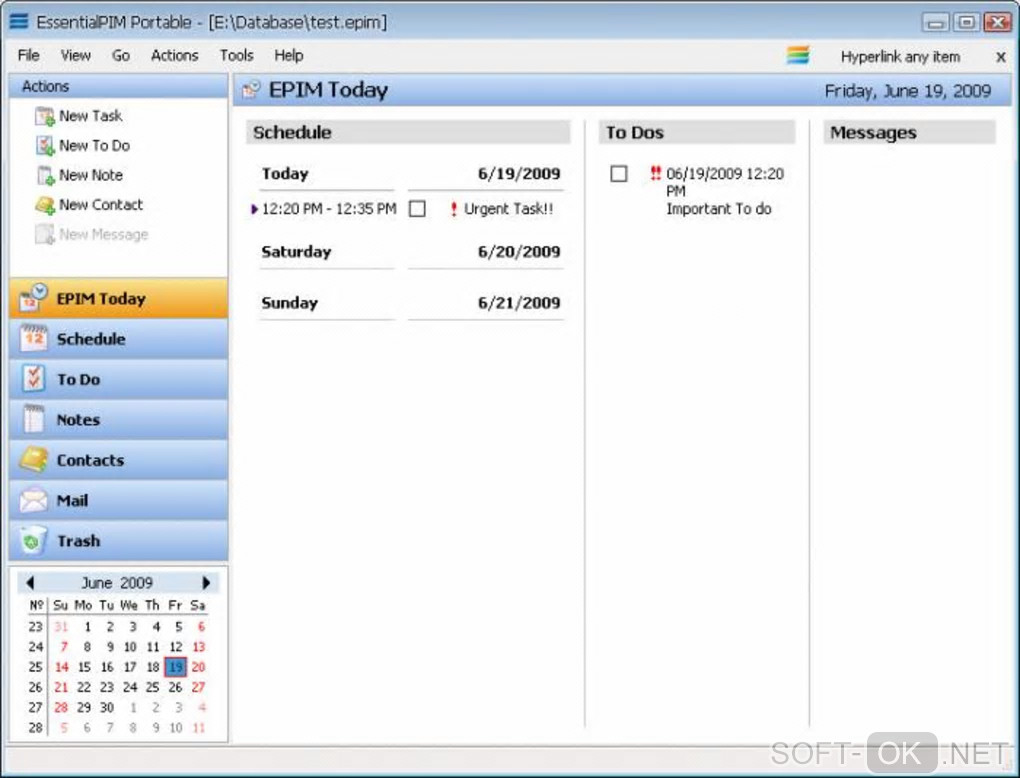Click the New Note action link
1020x778 pixels.
point(90,175)
